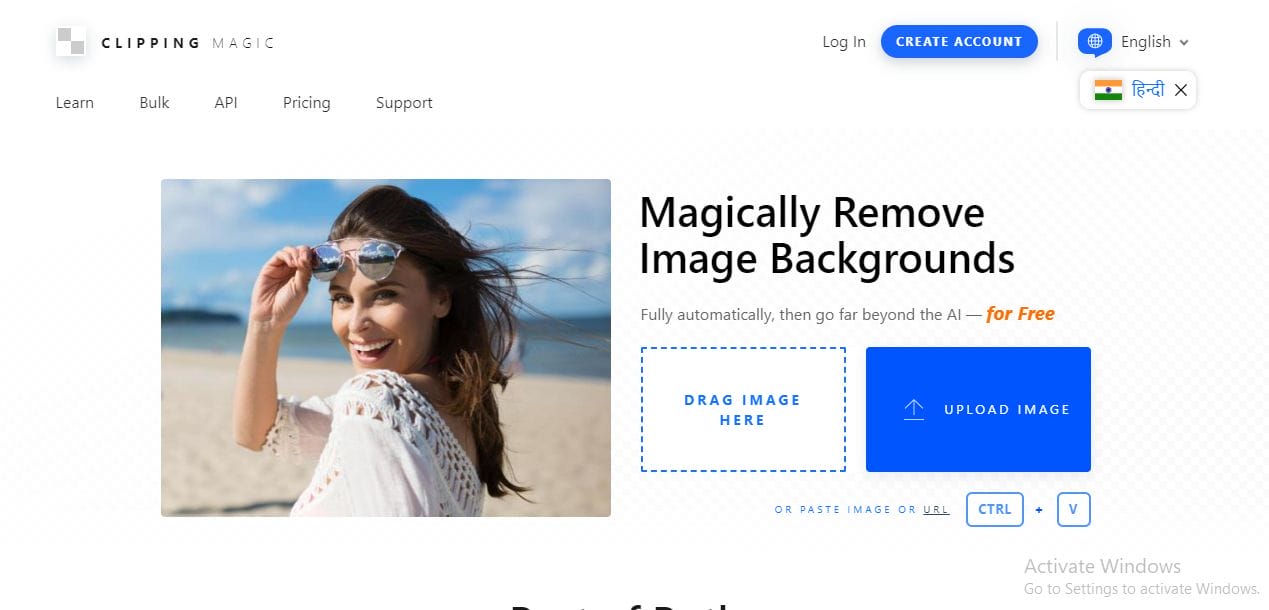The image size is (1269, 610).
Task: Click the woman with sunglasses photo
Action: click(x=385, y=347)
